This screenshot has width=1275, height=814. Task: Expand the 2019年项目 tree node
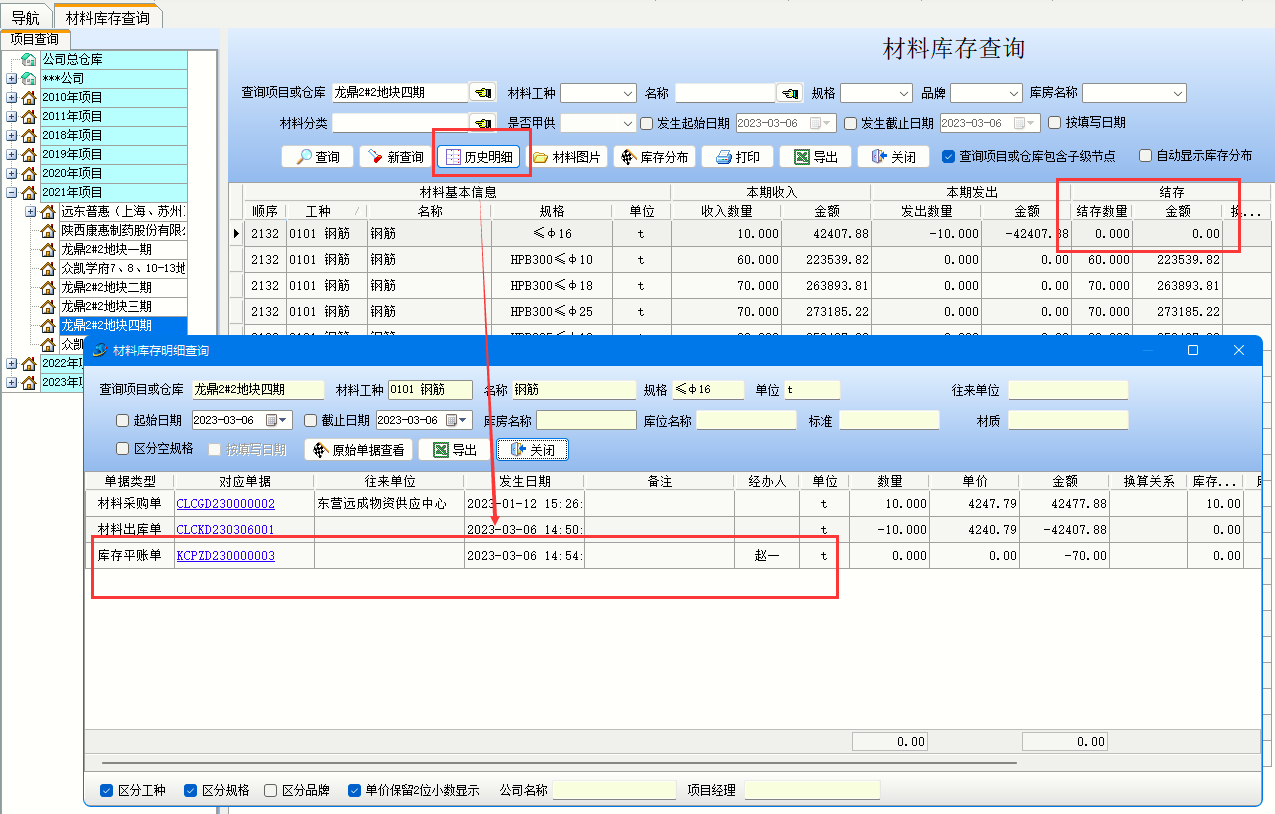[x=11, y=154]
